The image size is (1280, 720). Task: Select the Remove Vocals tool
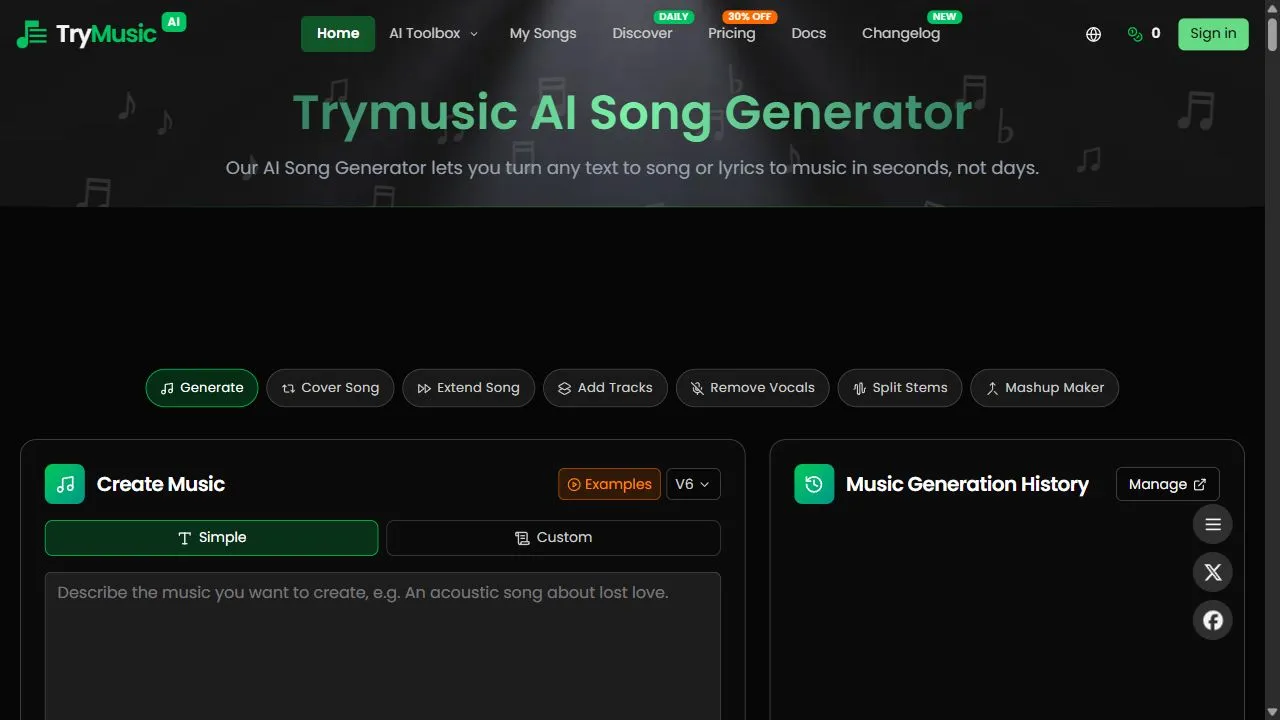(x=752, y=388)
